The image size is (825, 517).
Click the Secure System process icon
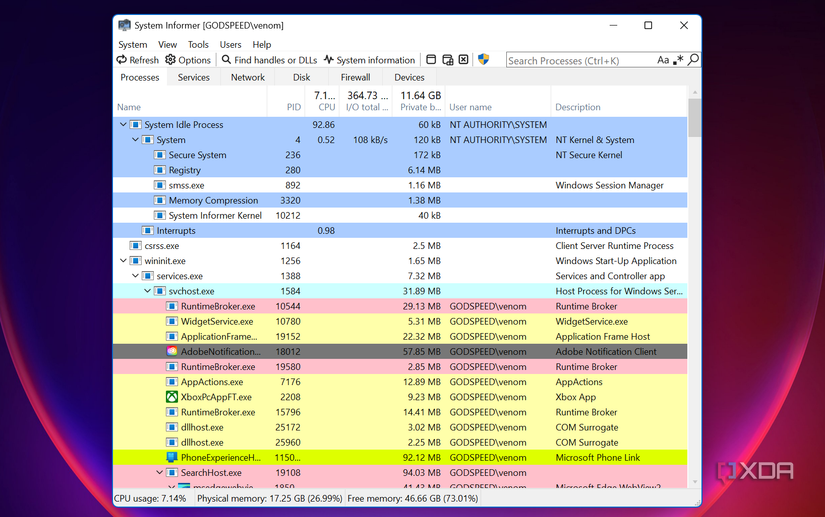(x=159, y=155)
